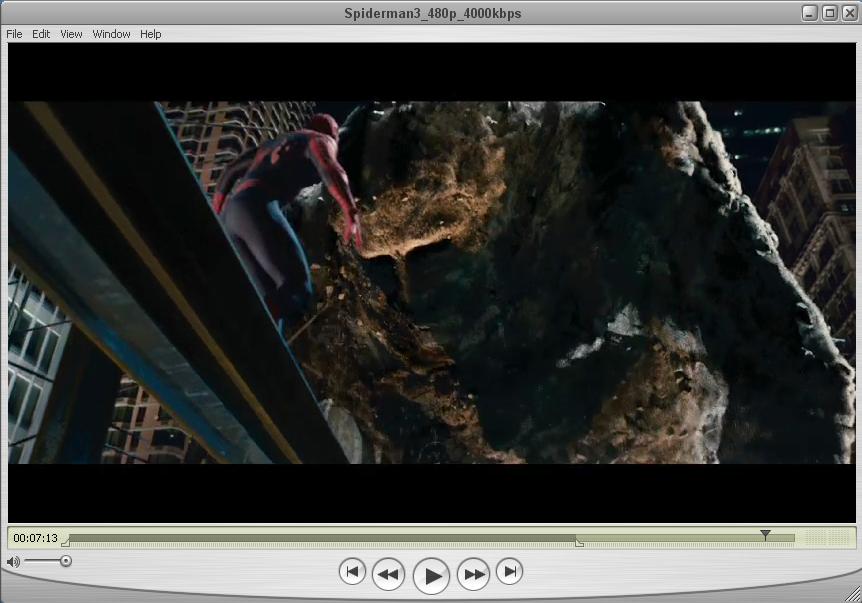The width and height of the screenshot is (862, 603).
Task: Open the Help menu
Action: (150, 34)
